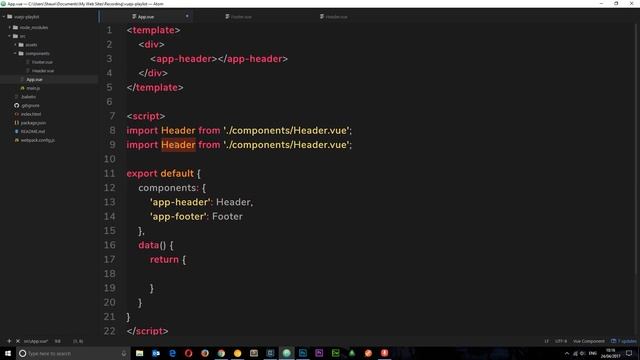This screenshot has height=360, width=640.
Task: Click the opening template tag on line 1
Action: tap(153, 30)
